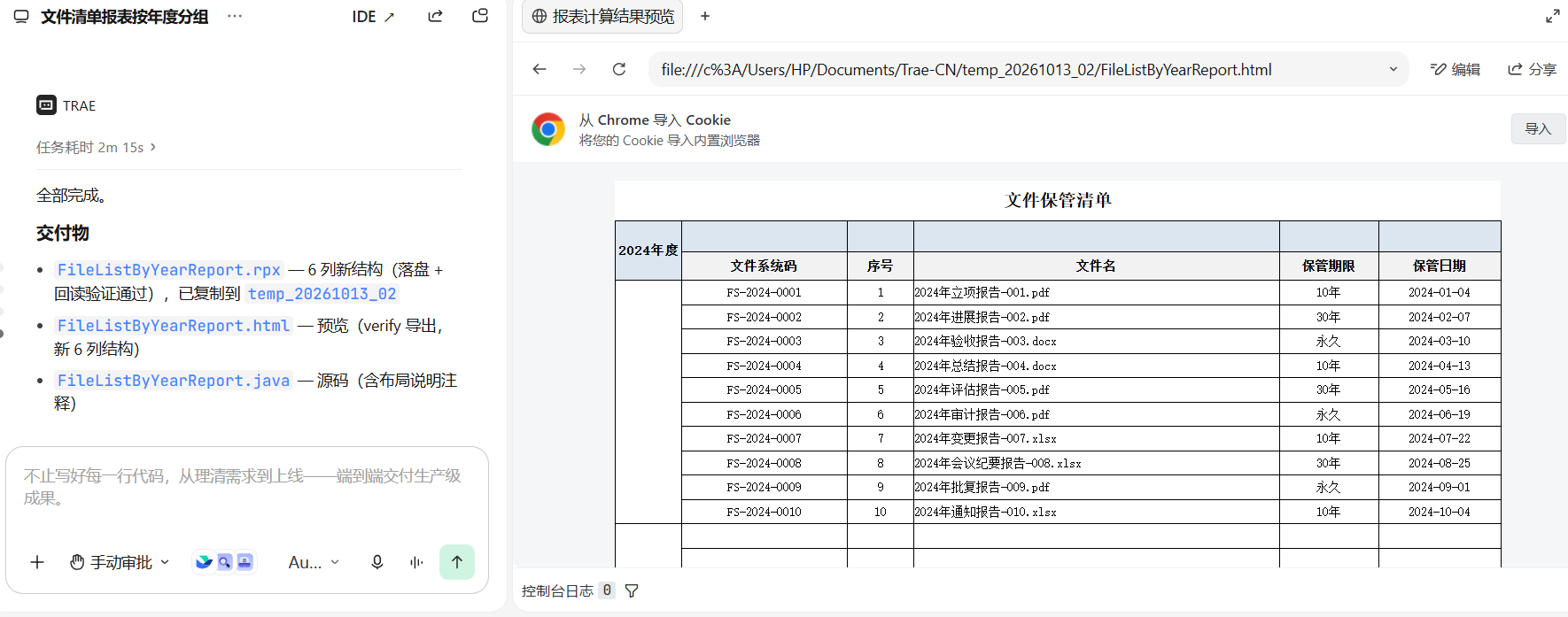Click the share arrow icon in chat header
This screenshot has width=1568, height=617.
click(435, 16)
